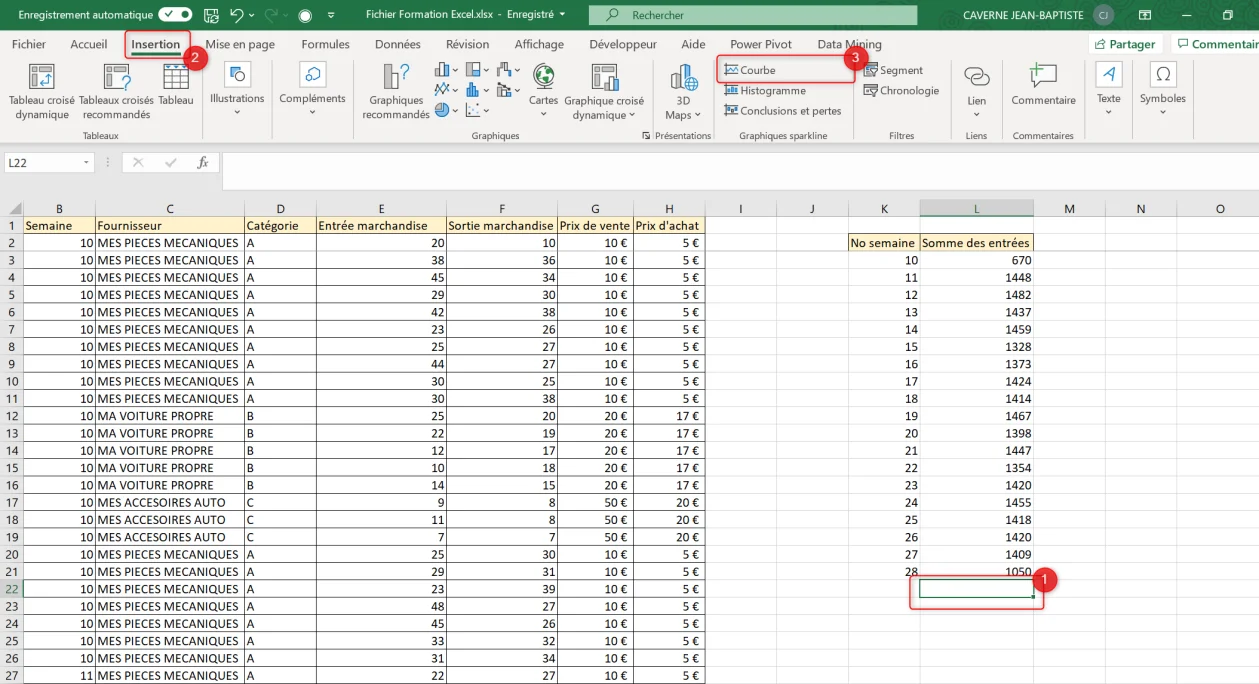Screen dimensions: 1259x684
Task: Open hierarchy chart insert menu
Action: point(478,70)
